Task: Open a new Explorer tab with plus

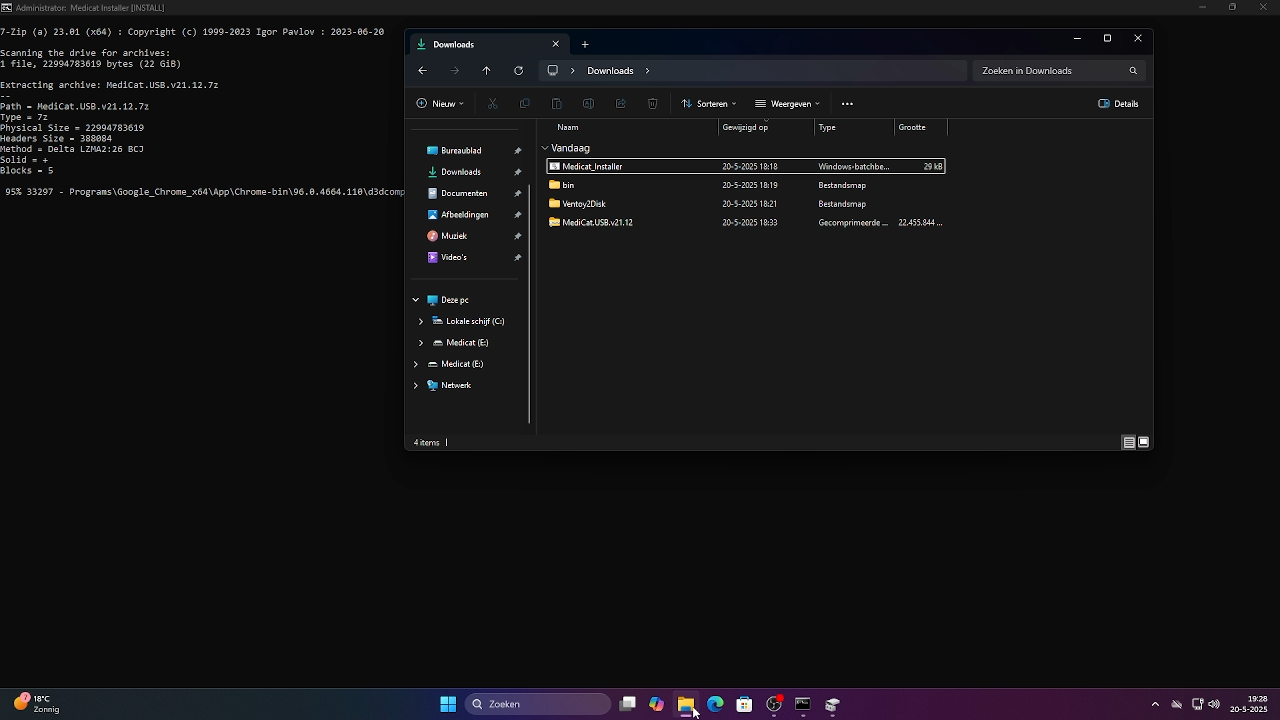Action: tap(585, 44)
